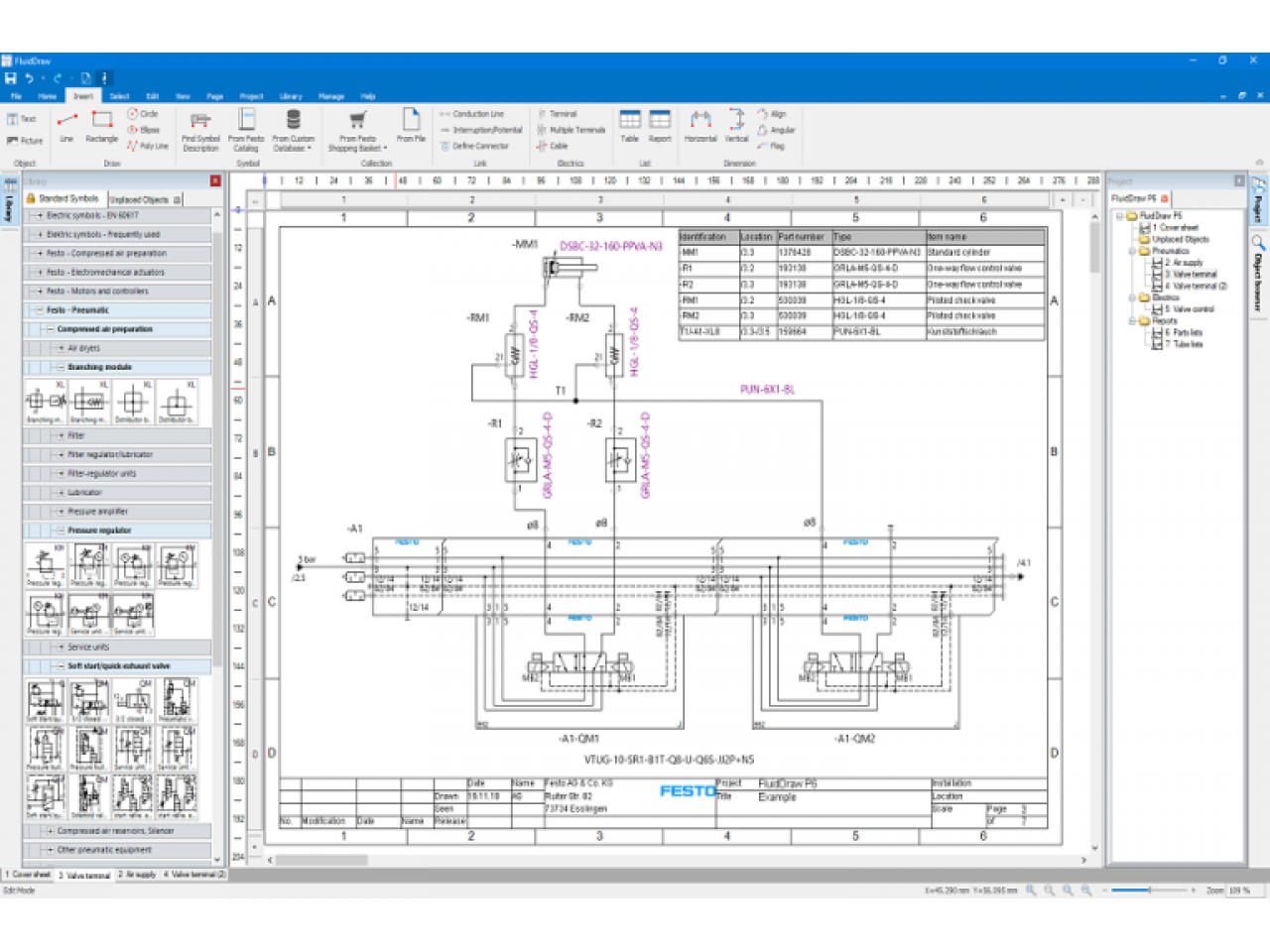
Task: Click the Save icon in quick access toolbar
Action: coord(11,77)
